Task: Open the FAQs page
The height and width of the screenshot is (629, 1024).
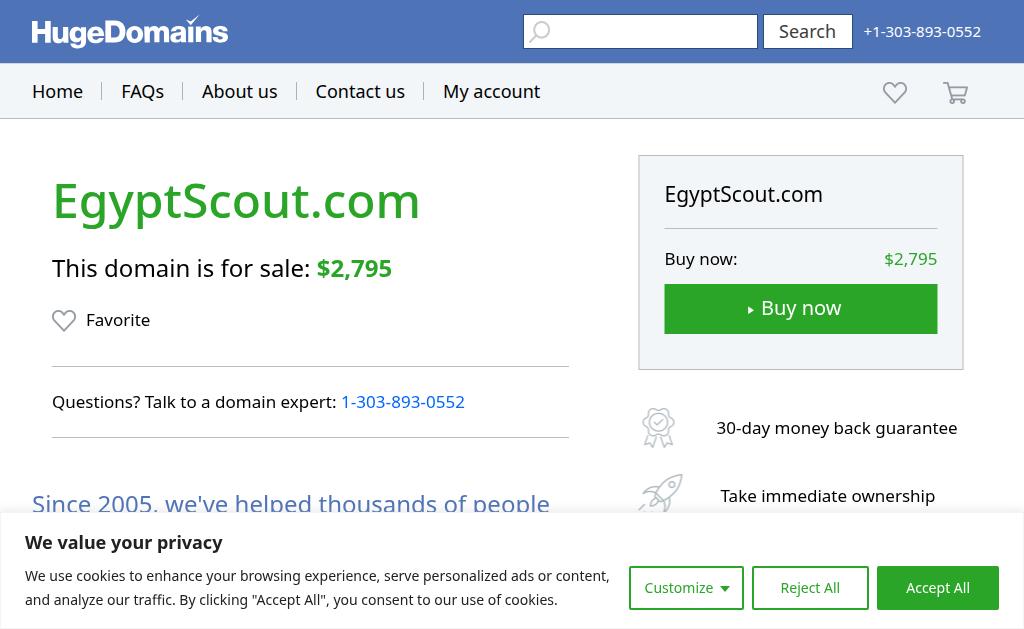Action: click(x=142, y=91)
